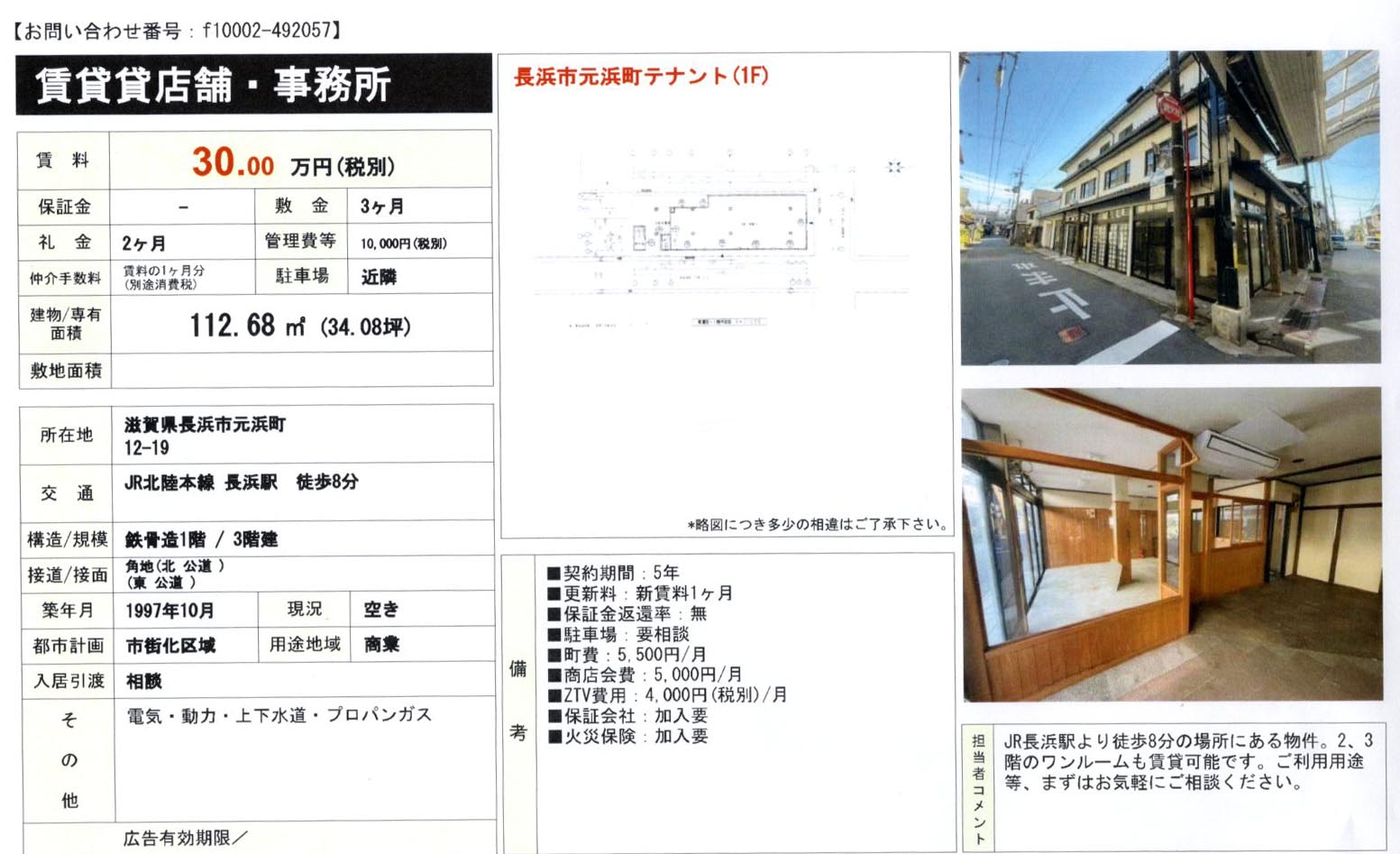The width and height of the screenshot is (1400, 854).
Task: Click the compass mark on the floor plan
Action: pos(894,167)
